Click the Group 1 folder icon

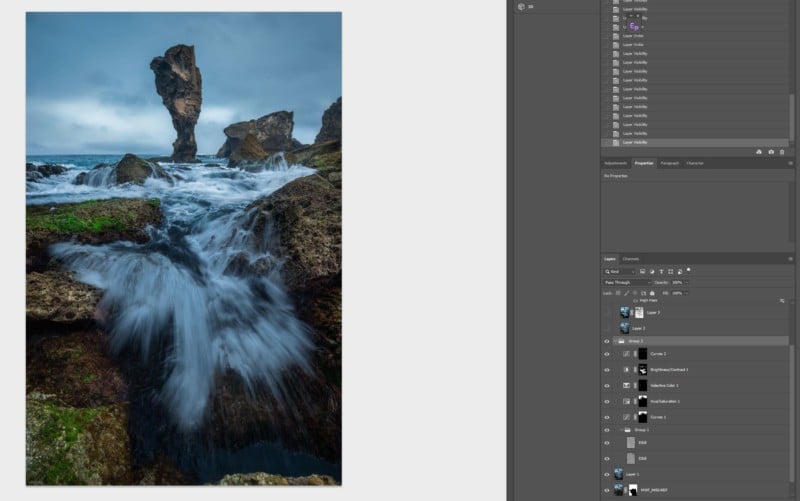[x=628, y=430]
